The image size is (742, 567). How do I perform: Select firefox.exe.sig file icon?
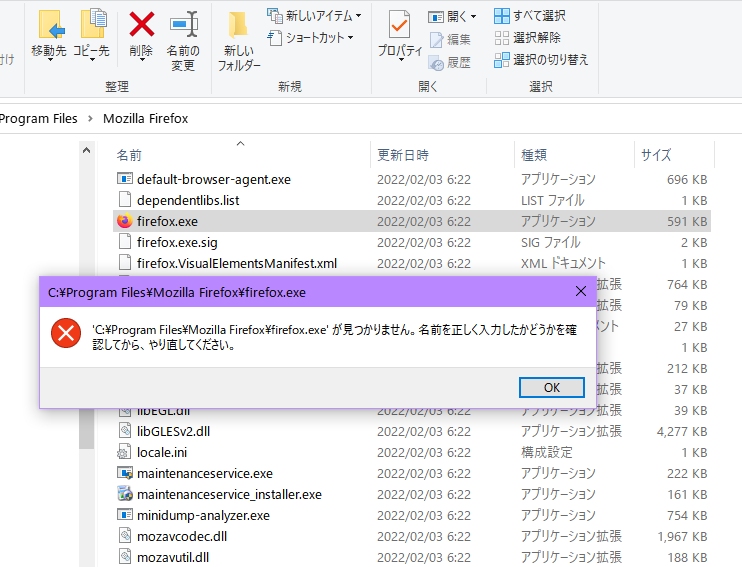[x=124, y=241]
